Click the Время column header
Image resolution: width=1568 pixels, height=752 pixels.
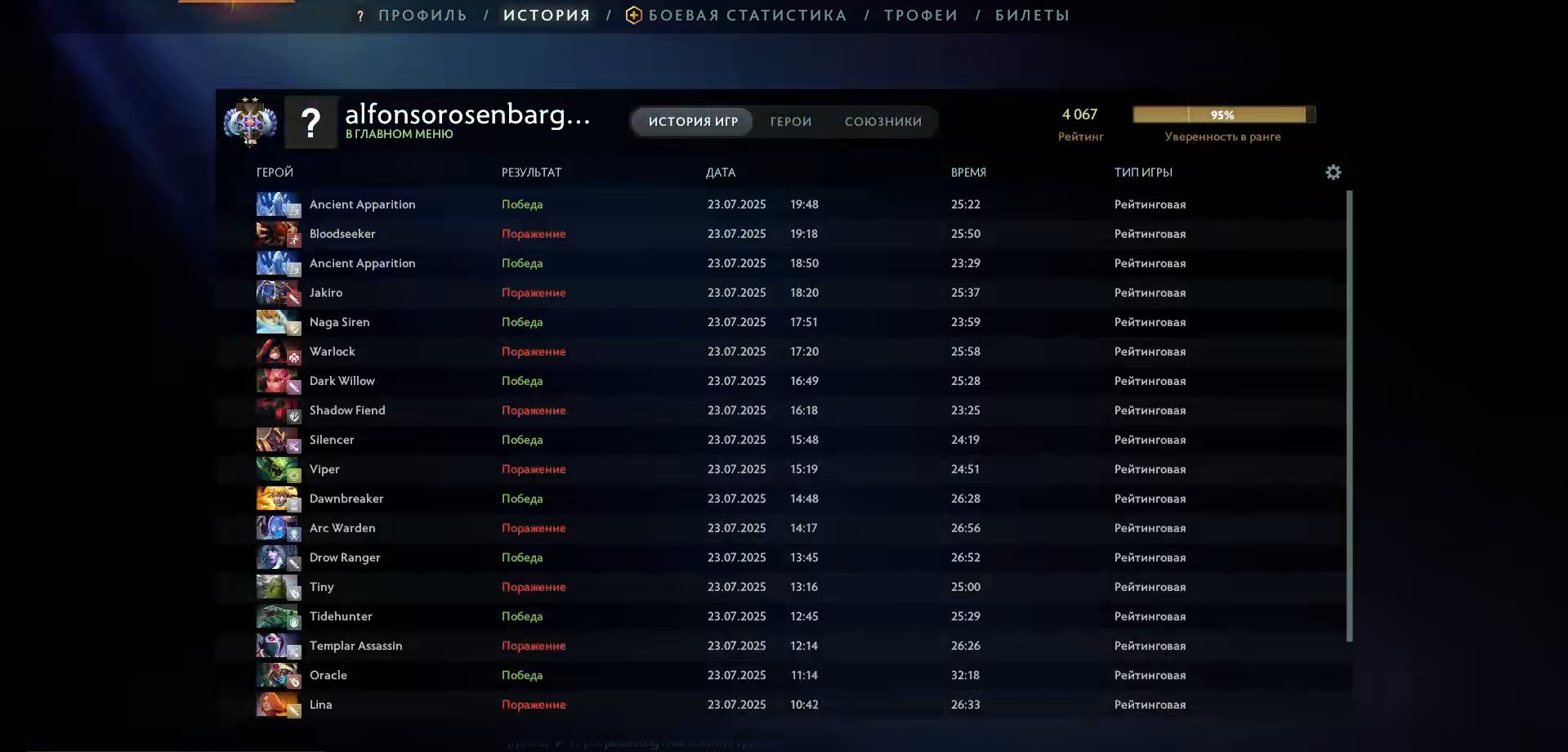pos(968,172)
